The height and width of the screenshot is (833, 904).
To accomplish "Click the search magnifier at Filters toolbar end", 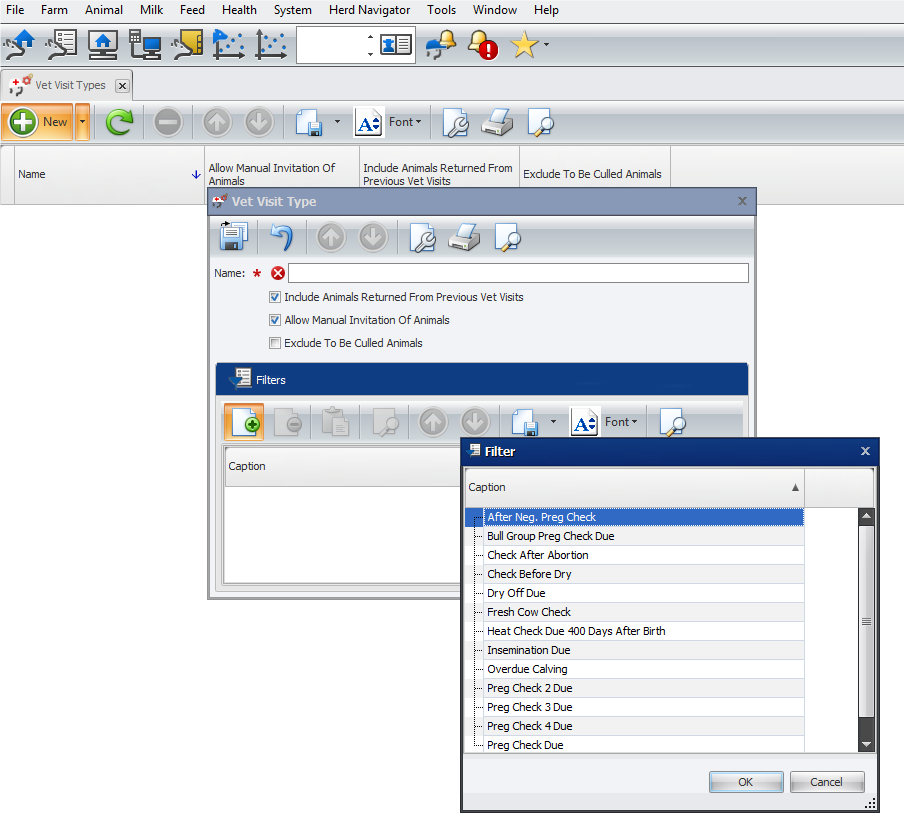I will pyautogui.click(x=672, y=422).
